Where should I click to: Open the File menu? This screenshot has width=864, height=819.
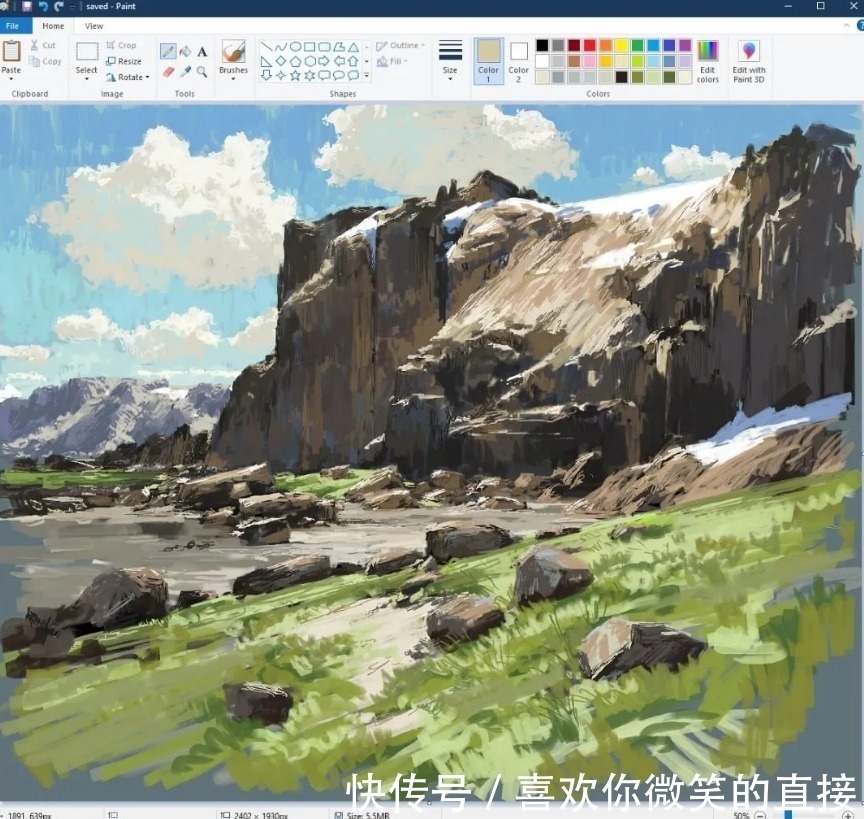coord(14,25)
